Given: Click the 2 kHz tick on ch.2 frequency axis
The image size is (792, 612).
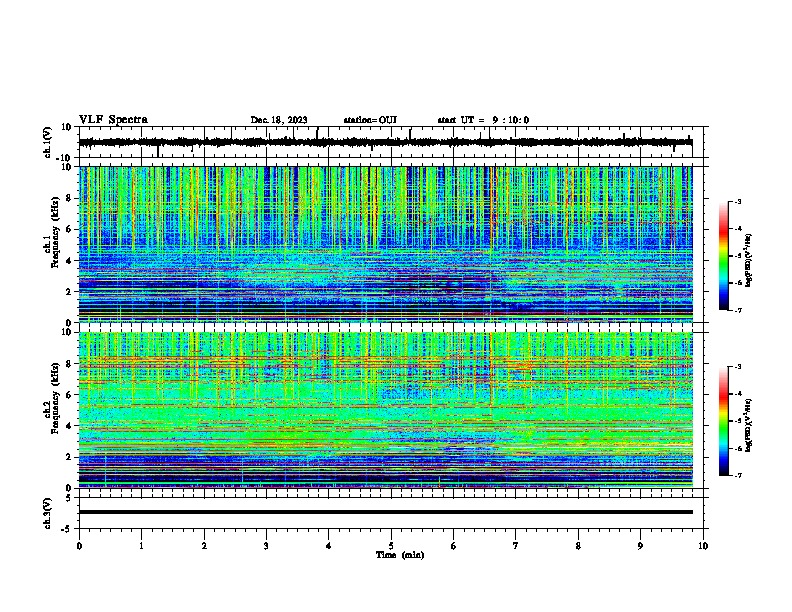Looking at the screenshot, I should pyautogui.click(x=70, y=457).
